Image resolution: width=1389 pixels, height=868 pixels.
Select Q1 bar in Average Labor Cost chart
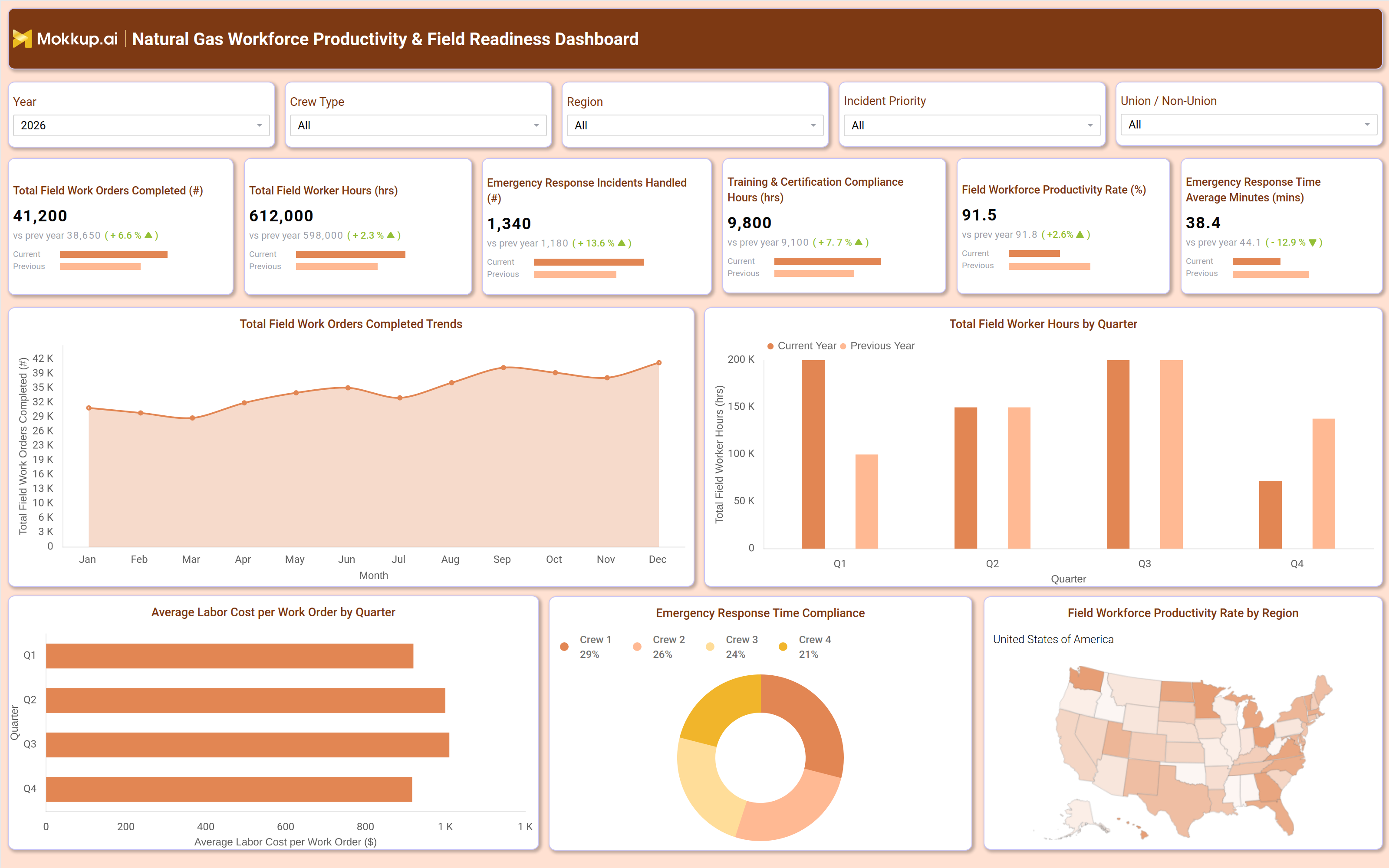click(x=230, y=656)
